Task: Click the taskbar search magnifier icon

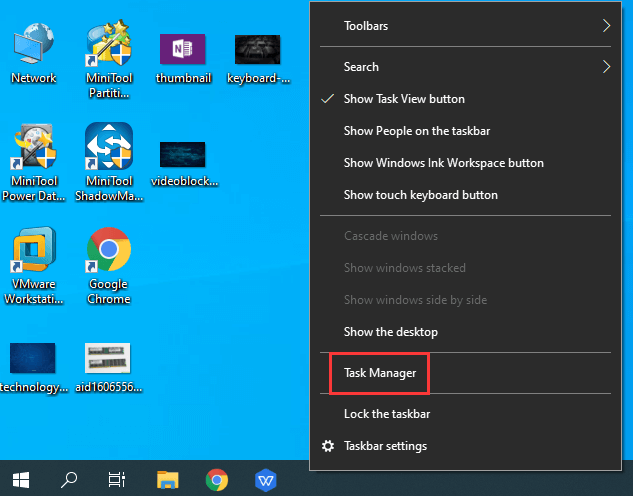Action: click(x=69, y=480)
